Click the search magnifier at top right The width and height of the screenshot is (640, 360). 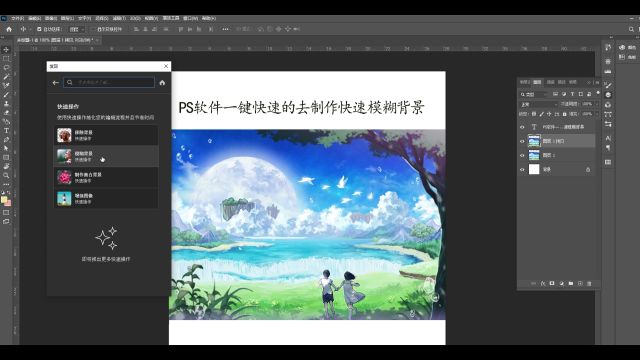coord(631,29)
